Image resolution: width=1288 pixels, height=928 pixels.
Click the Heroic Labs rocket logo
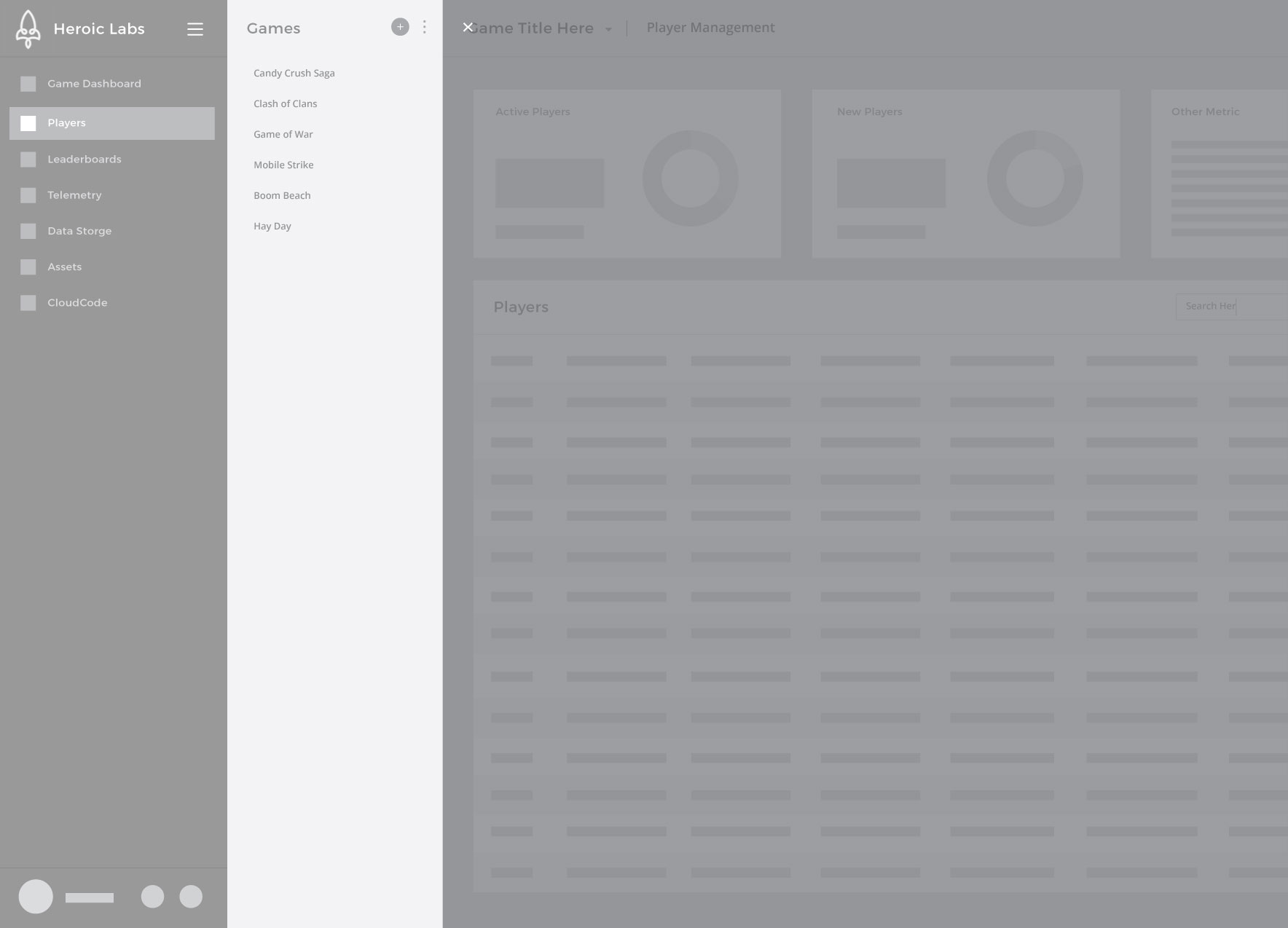click(28, 29)
